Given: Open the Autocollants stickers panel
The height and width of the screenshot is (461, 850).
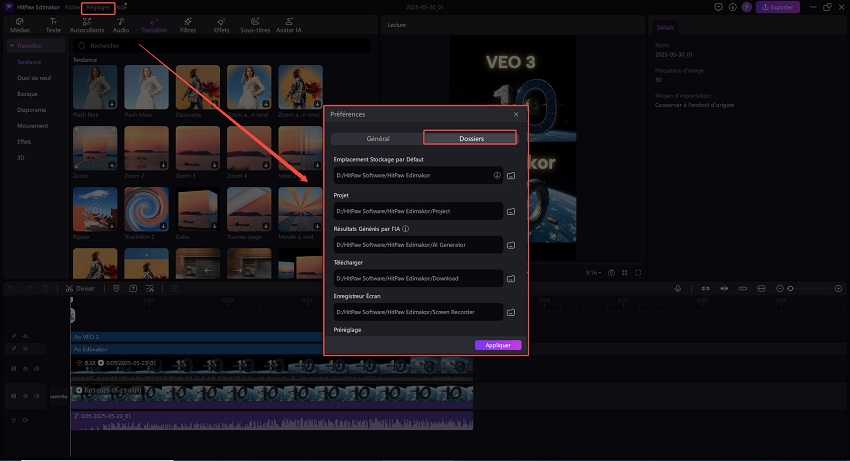Looking at the screenshot, I should click(87, 25).
